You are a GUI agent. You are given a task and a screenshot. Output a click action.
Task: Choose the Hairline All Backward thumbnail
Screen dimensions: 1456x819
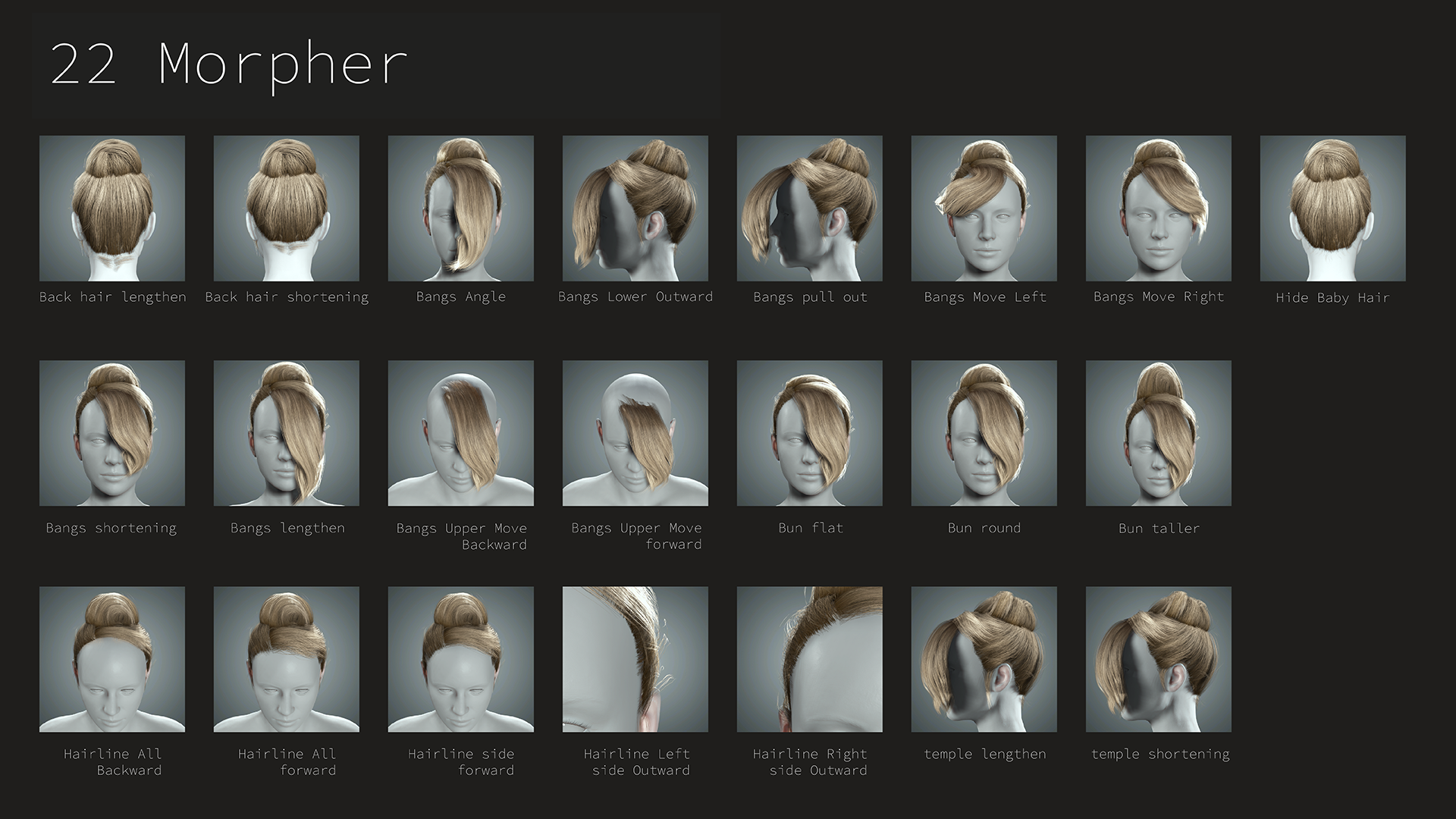[112, 659]
